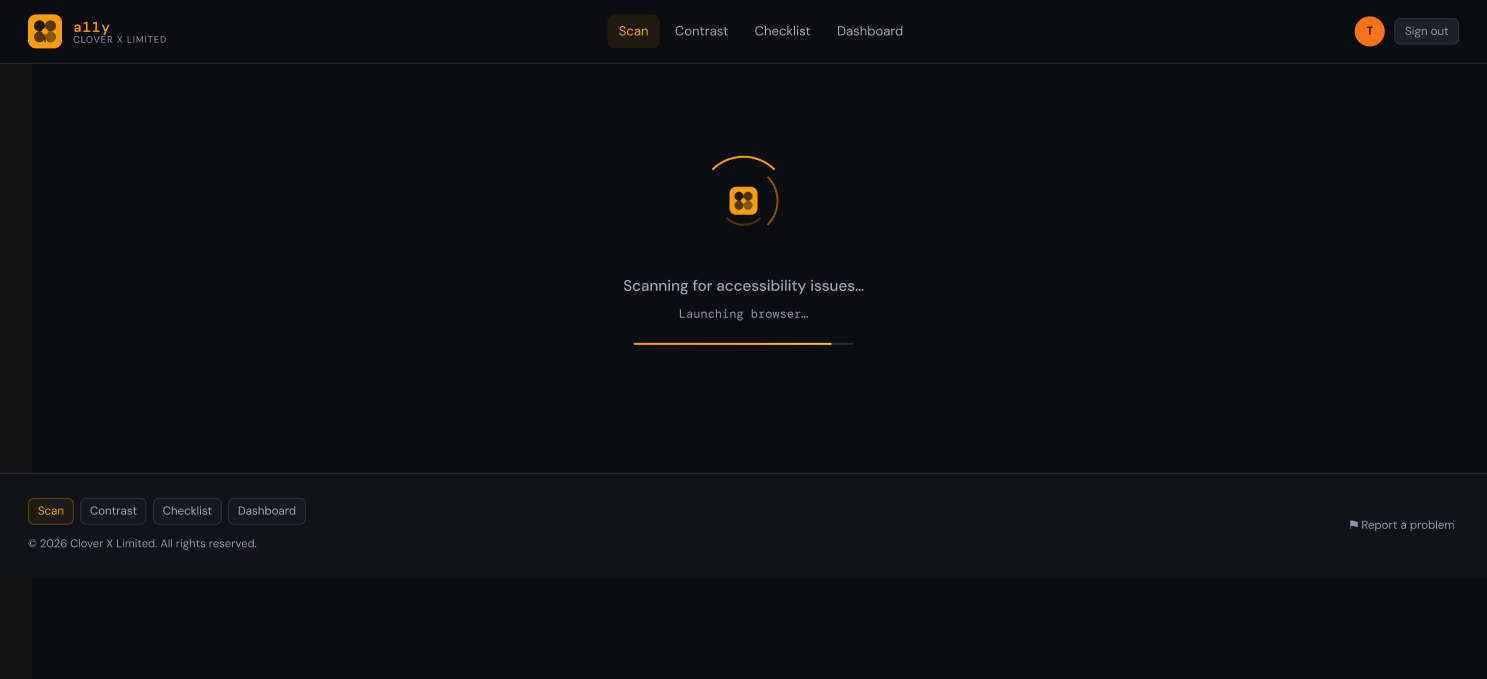The height and width of the screenshot is (679, 1487).
Task: Click the clover icon inside the loading spinner
Action: 743,201
